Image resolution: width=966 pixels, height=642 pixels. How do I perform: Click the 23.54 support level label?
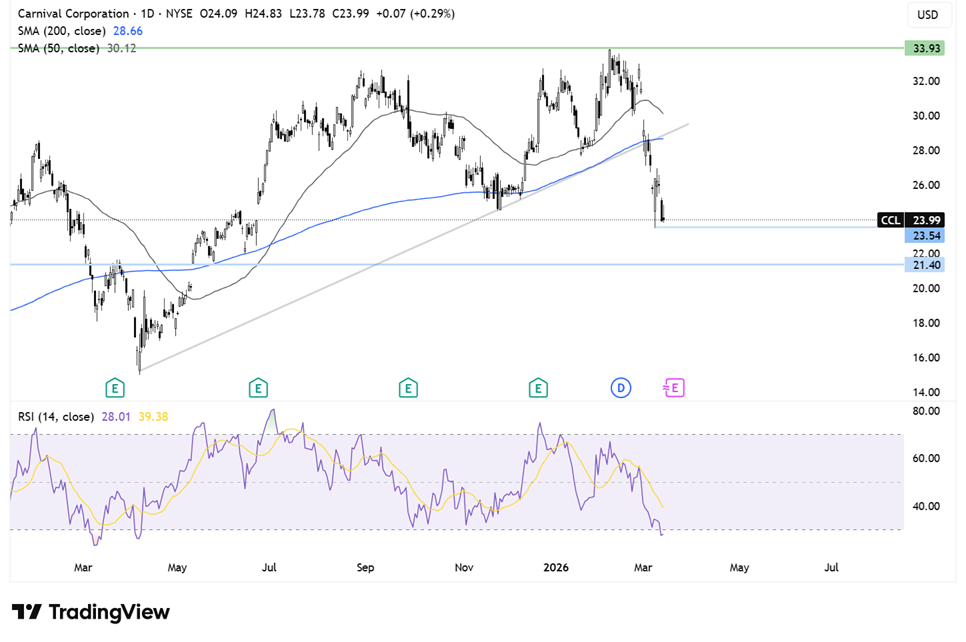pos(925,235)
